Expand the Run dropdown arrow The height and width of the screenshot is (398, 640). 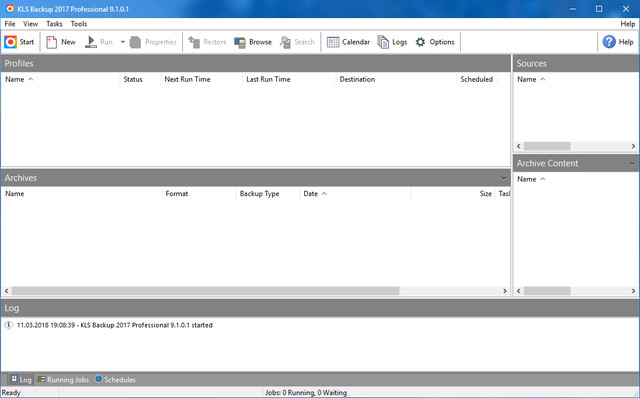(122, 42)
